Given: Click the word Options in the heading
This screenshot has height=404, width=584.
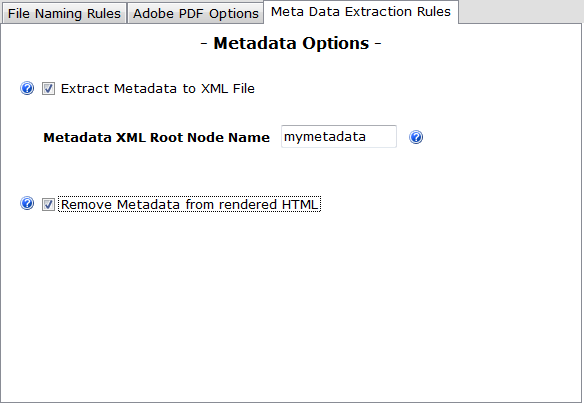Looking at the screenshot, I should (336, 43).
